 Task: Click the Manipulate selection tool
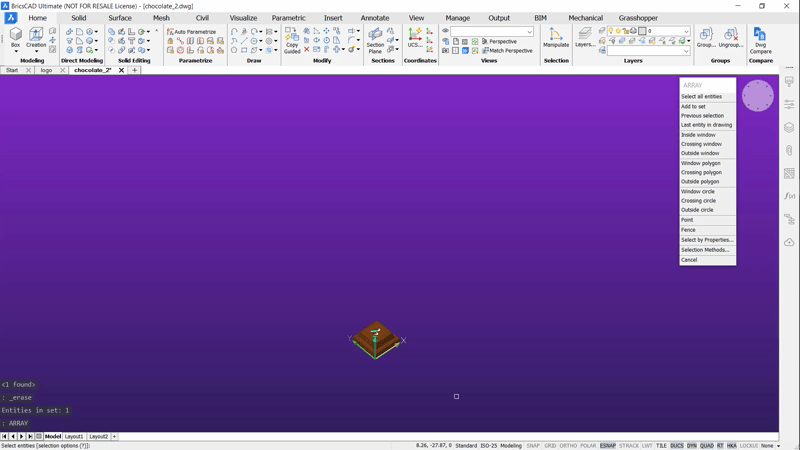click(x=556, y=38)
